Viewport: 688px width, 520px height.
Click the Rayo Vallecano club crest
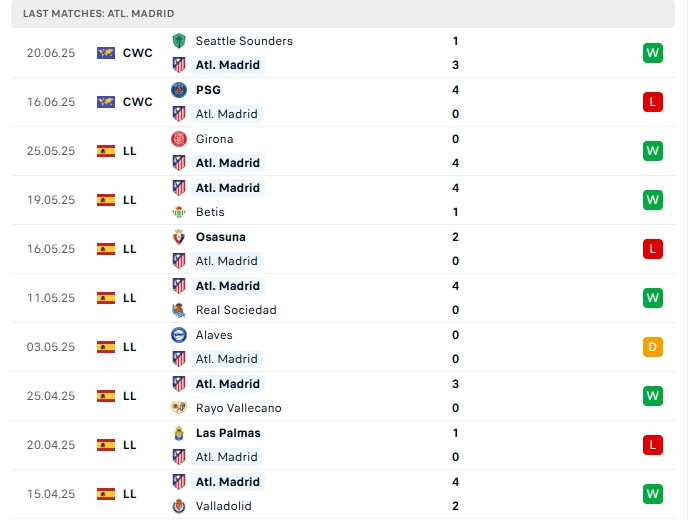coord(179,408)
